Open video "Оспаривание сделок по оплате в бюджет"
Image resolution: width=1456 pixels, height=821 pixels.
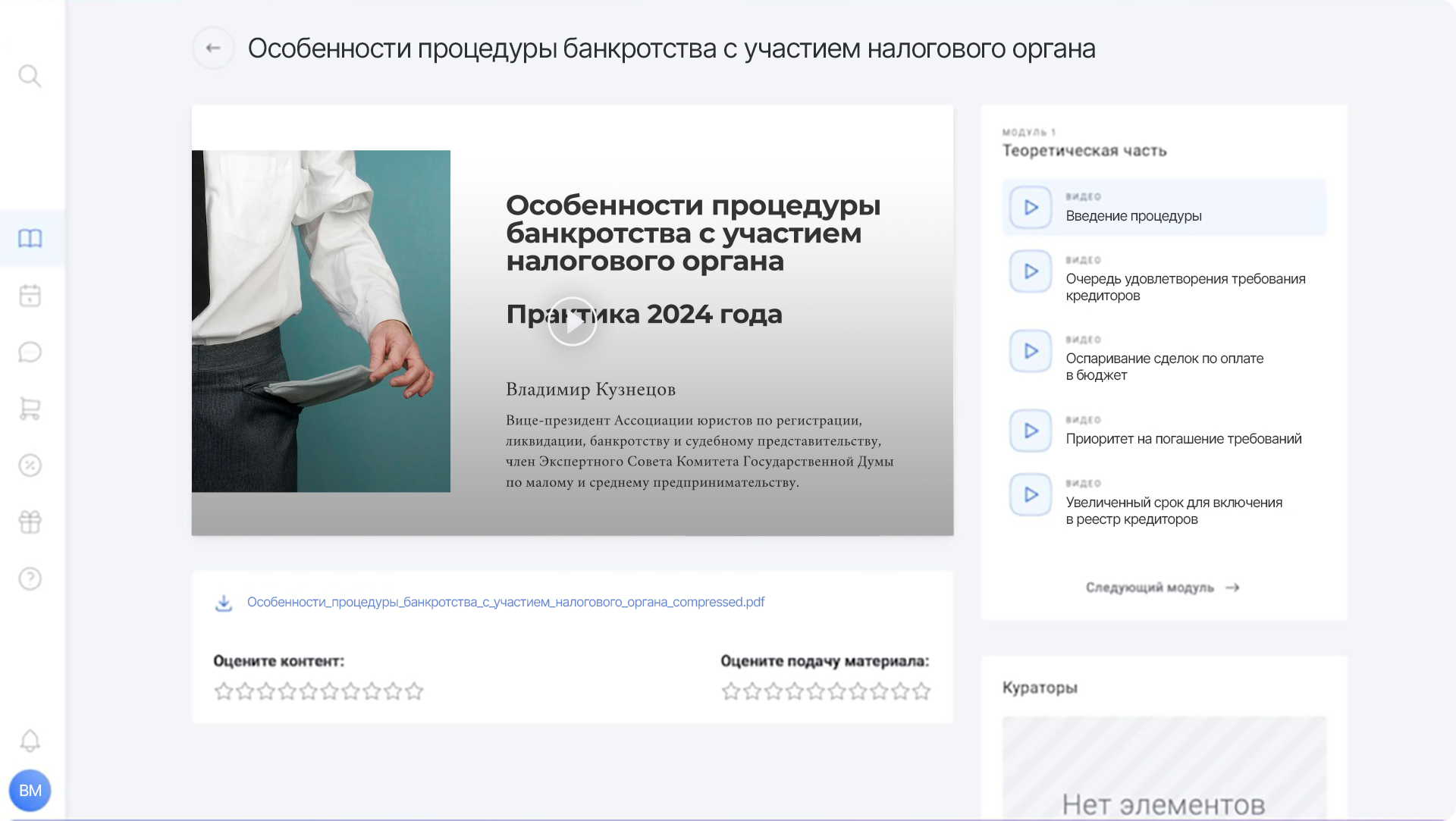click(x=1164, y=358)
